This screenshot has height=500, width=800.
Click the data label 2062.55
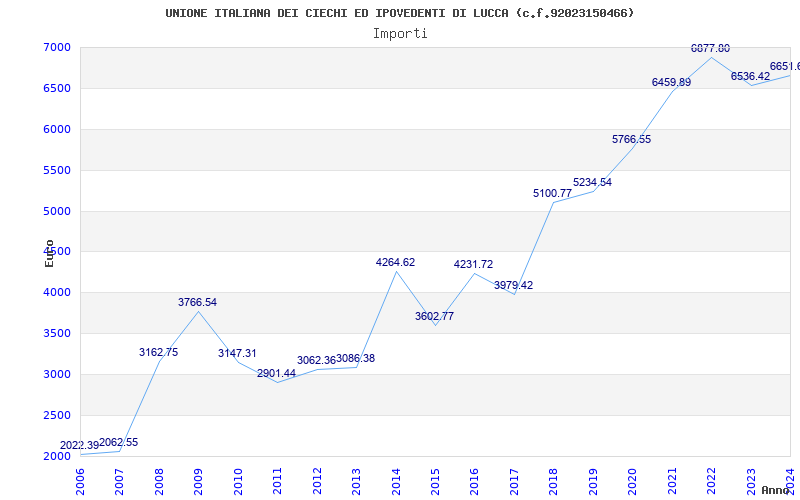tap(118, 442)
